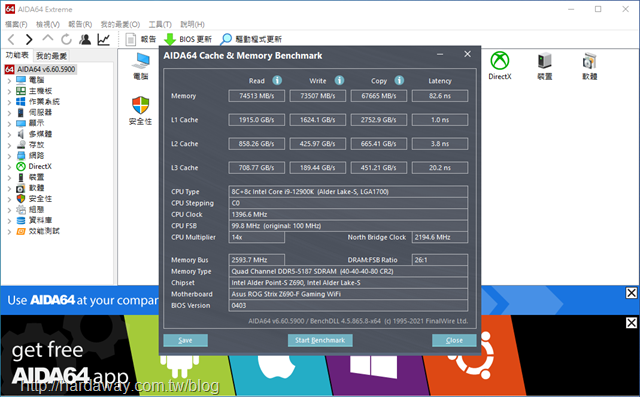
Task: Click the Refresh icon in toolbar
Action: tap(66, 40)
